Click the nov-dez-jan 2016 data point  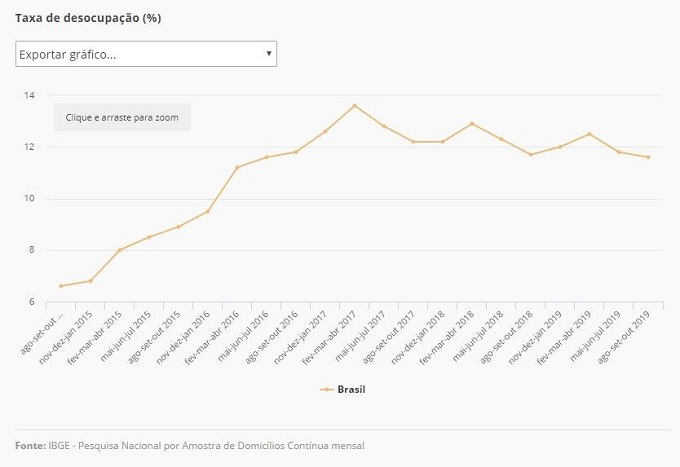208,211
